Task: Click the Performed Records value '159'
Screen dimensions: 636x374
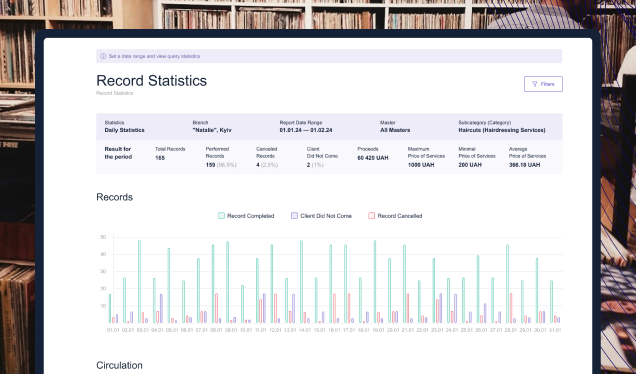Action: pyautogui.click(x=211, y=165)
